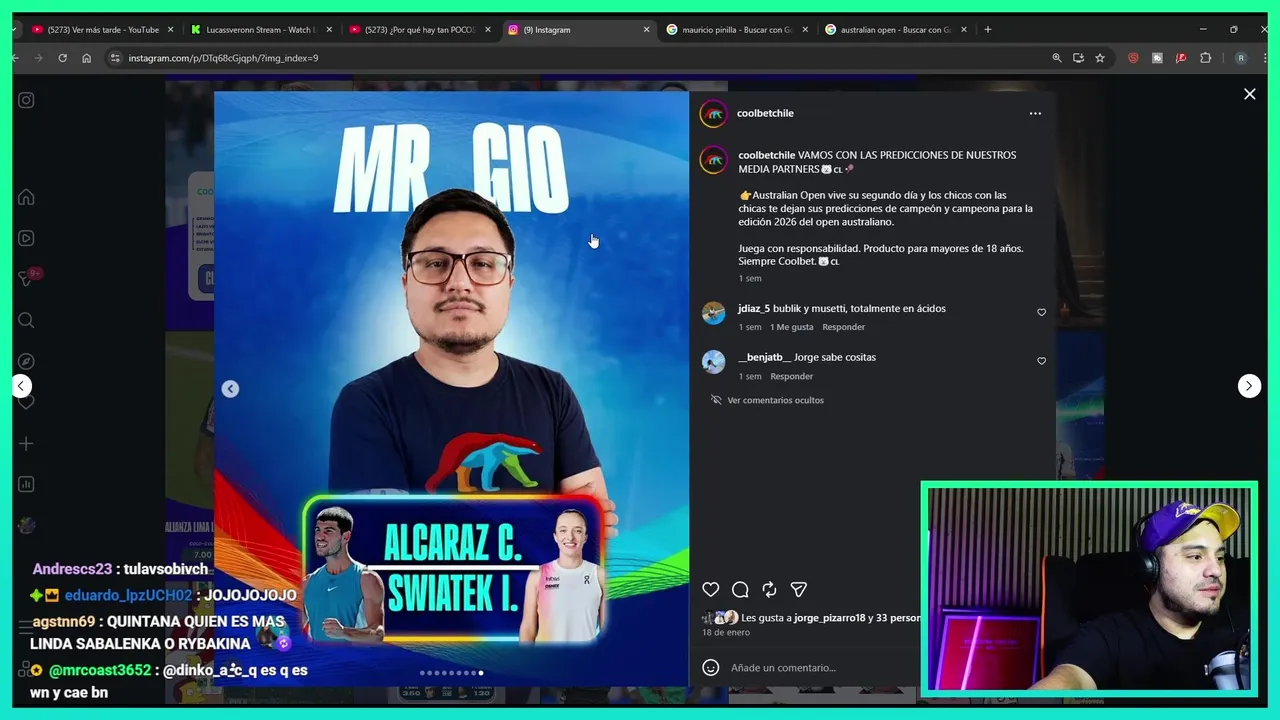This screenshot has height=720, width=1280.
Task: Click Mr Gio prediction image
Action: (x=451, y=389)
